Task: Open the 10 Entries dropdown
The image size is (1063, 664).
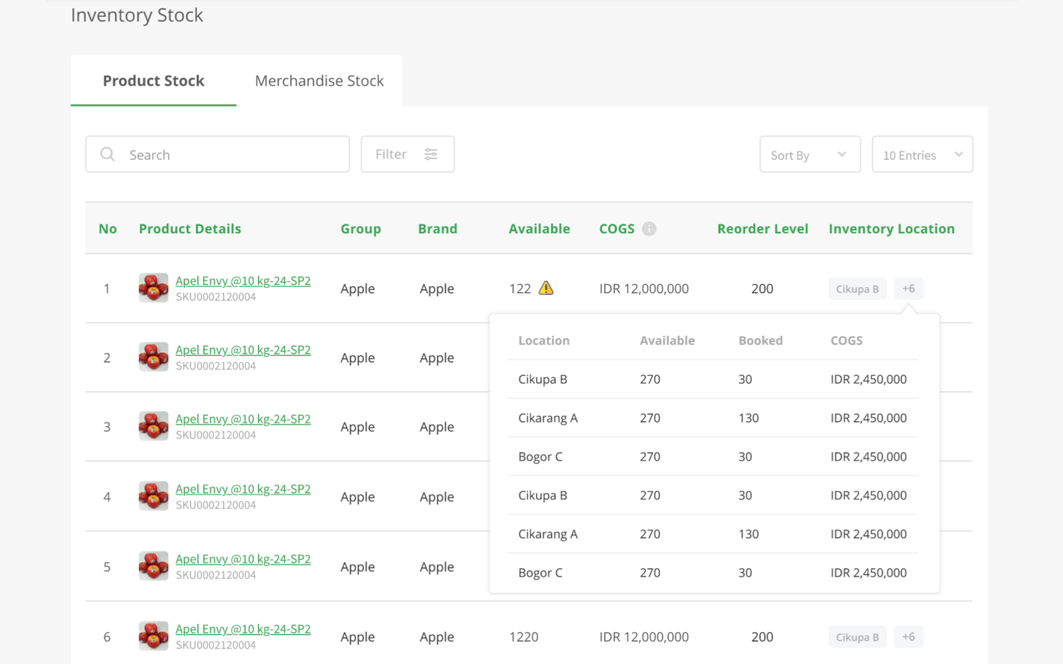Action: (x=921, y=155)
